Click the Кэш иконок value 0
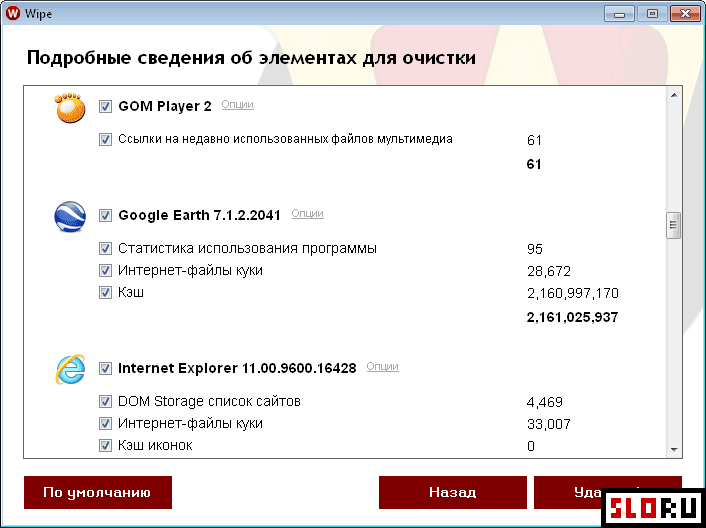706x528 pixels. (531, 446)
